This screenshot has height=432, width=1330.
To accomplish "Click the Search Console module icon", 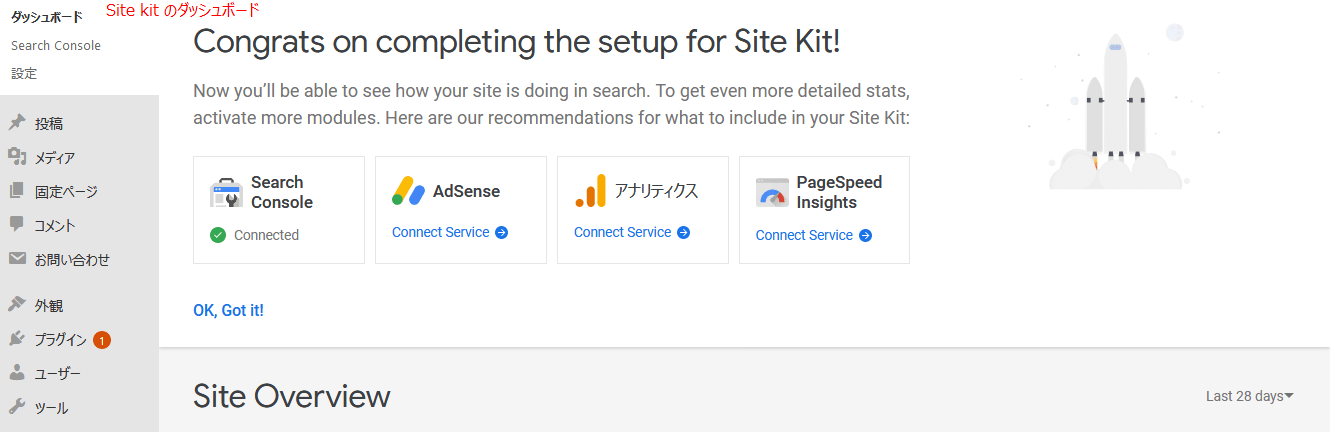I will click(x=226, y=193).
